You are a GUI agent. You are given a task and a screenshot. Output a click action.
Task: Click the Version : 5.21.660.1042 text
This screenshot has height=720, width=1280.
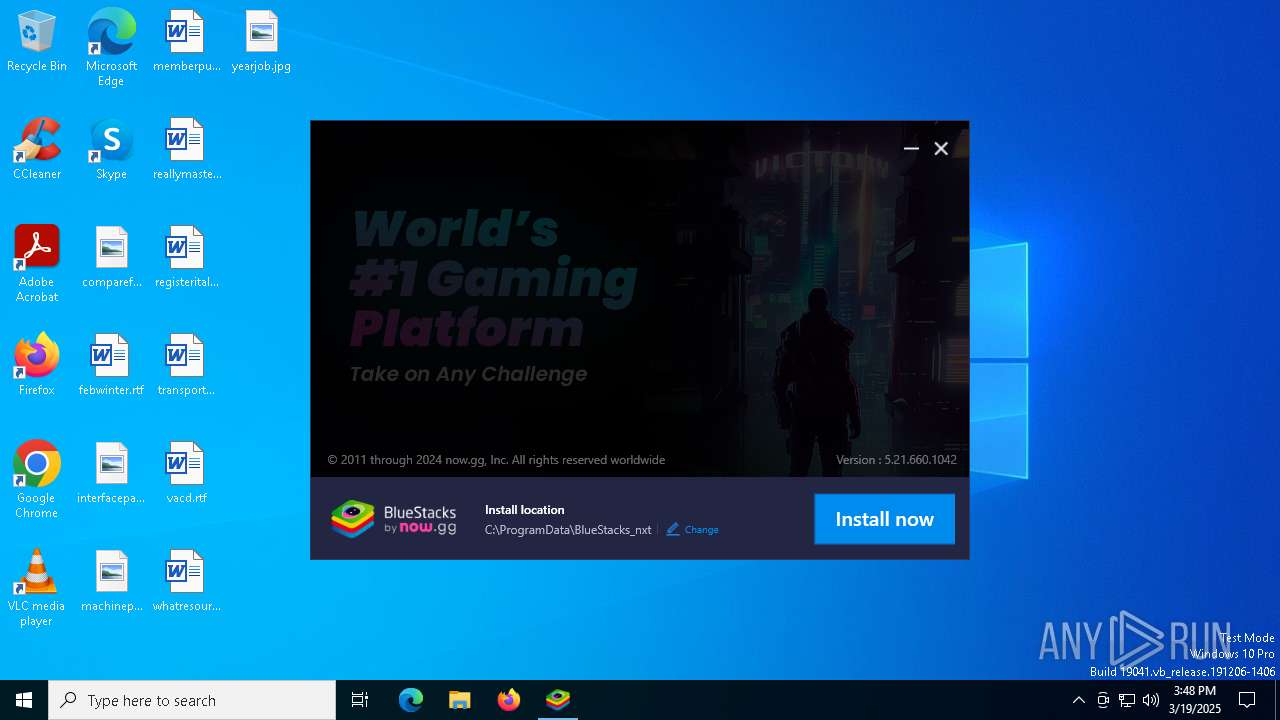tap(896, 460)
